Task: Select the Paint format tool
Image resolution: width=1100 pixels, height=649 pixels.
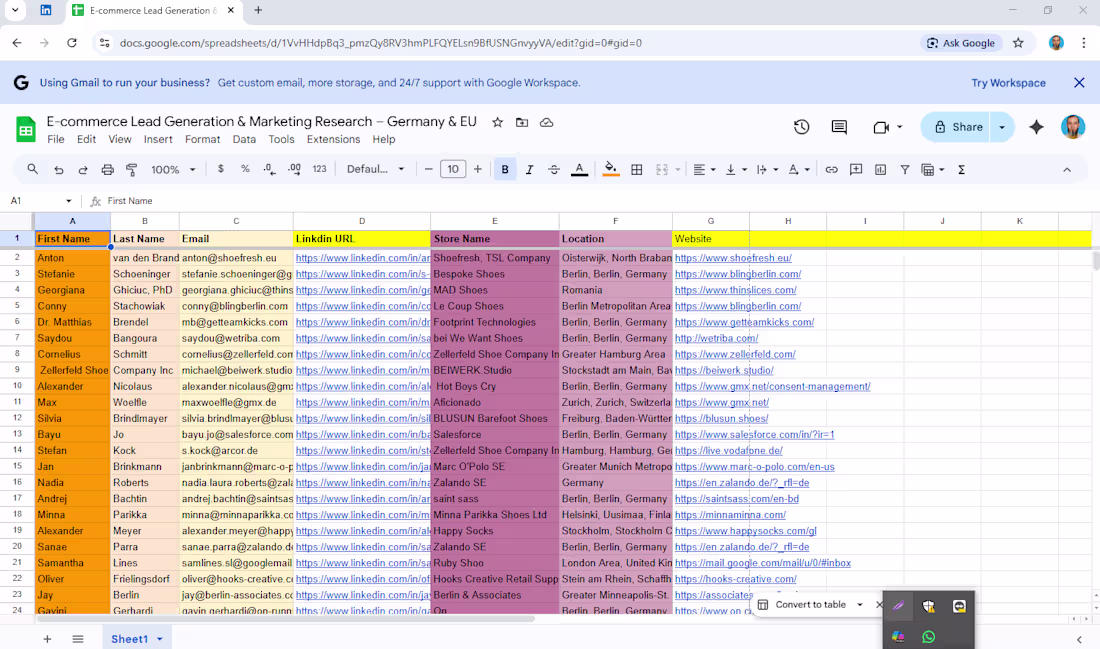Action: pos(131,169)
